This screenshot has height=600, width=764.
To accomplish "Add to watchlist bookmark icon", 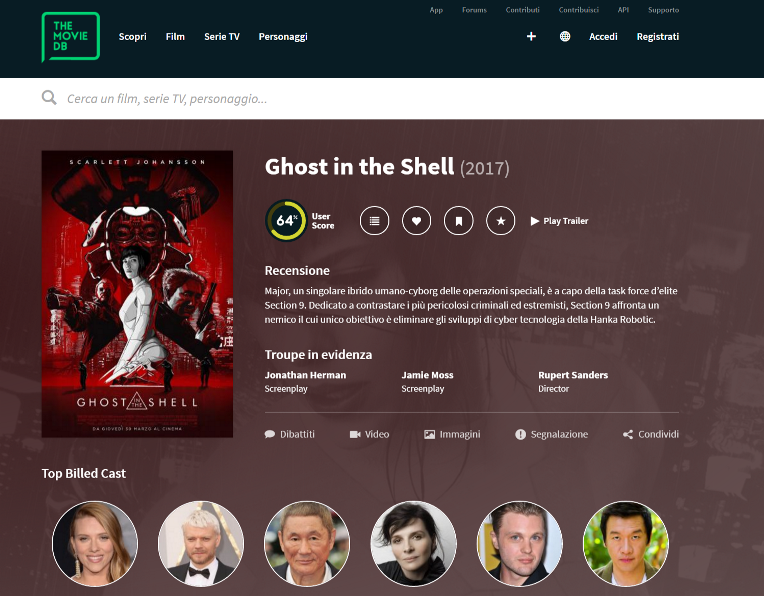I will [x=458, y=221].
